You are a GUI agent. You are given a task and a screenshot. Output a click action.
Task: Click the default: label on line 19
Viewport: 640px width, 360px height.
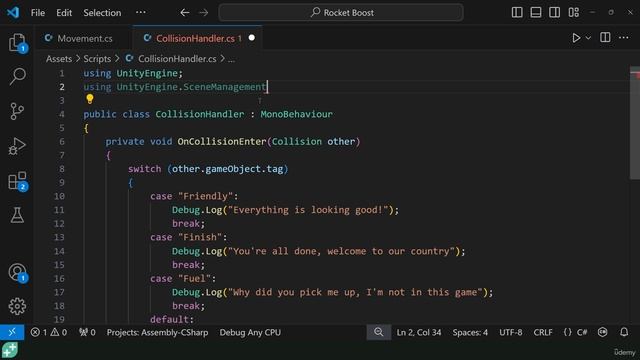(x=172, y=319)
